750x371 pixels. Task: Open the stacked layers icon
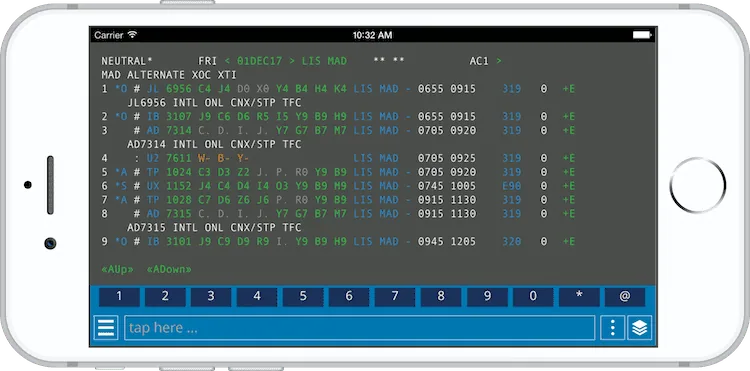[x=640, y=328]
